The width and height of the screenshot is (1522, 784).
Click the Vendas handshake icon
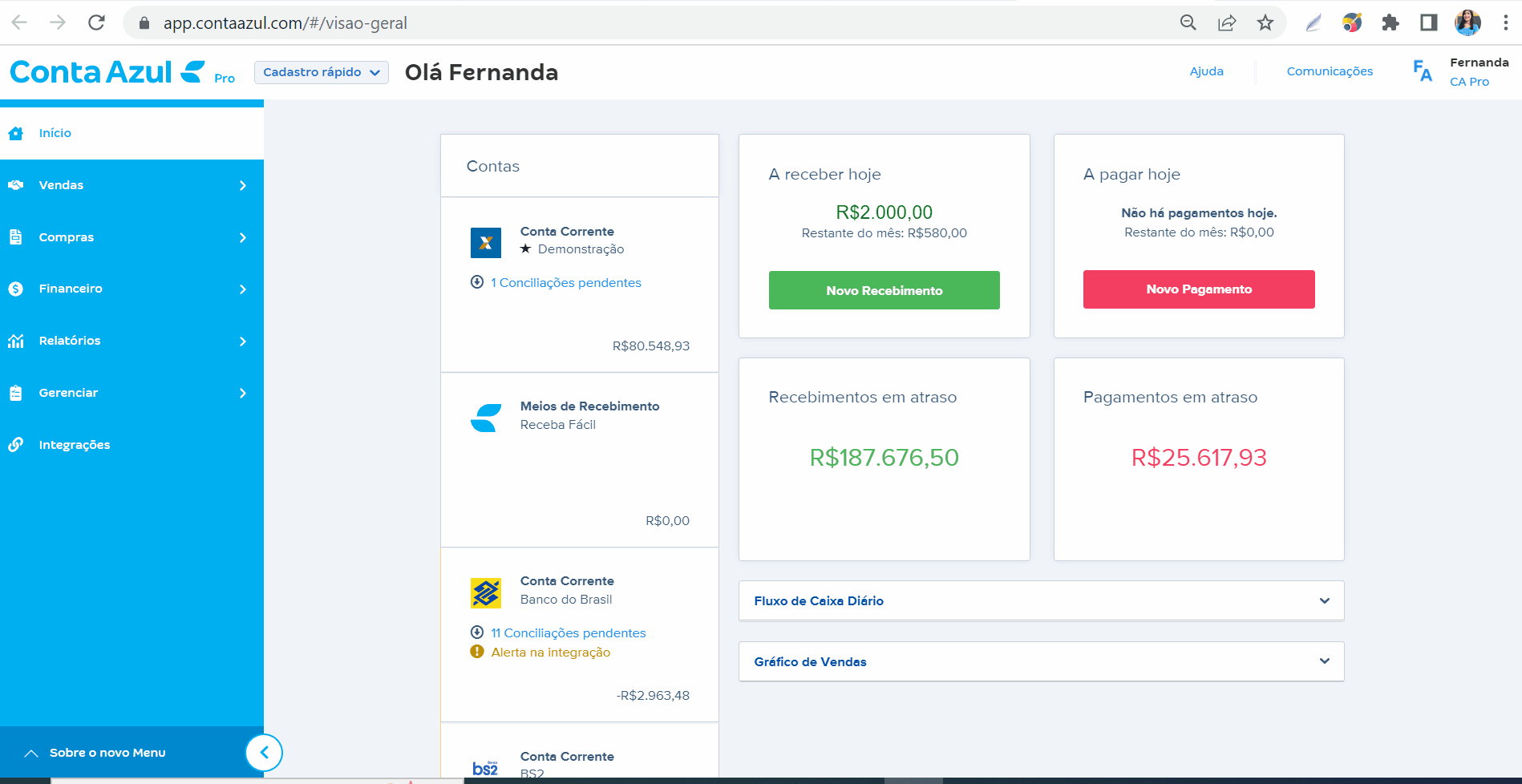click(x=16, y=185)
